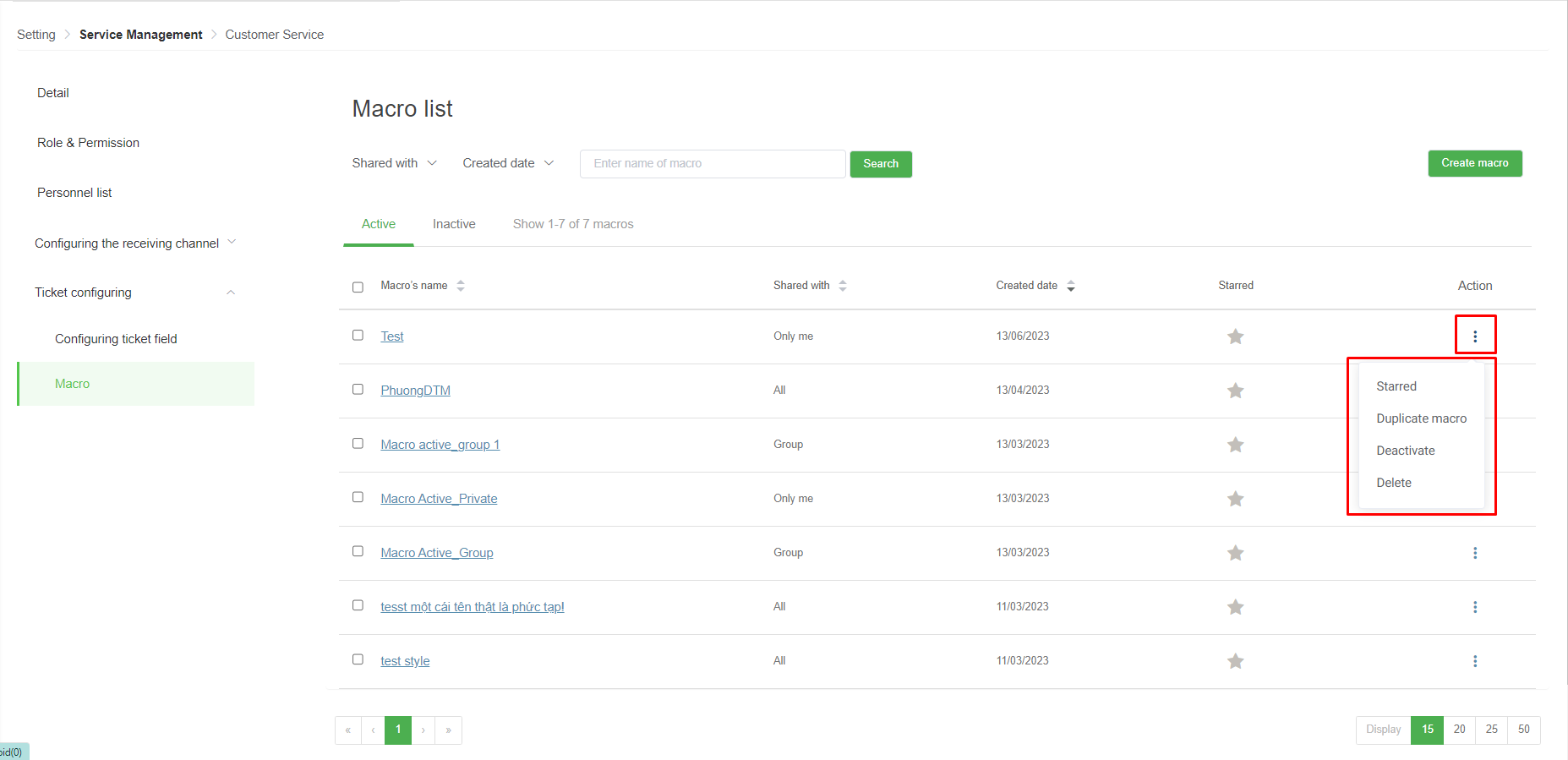Check the tesst một cái tên checkbox
1568x760 pixels.
click(358, 605)
